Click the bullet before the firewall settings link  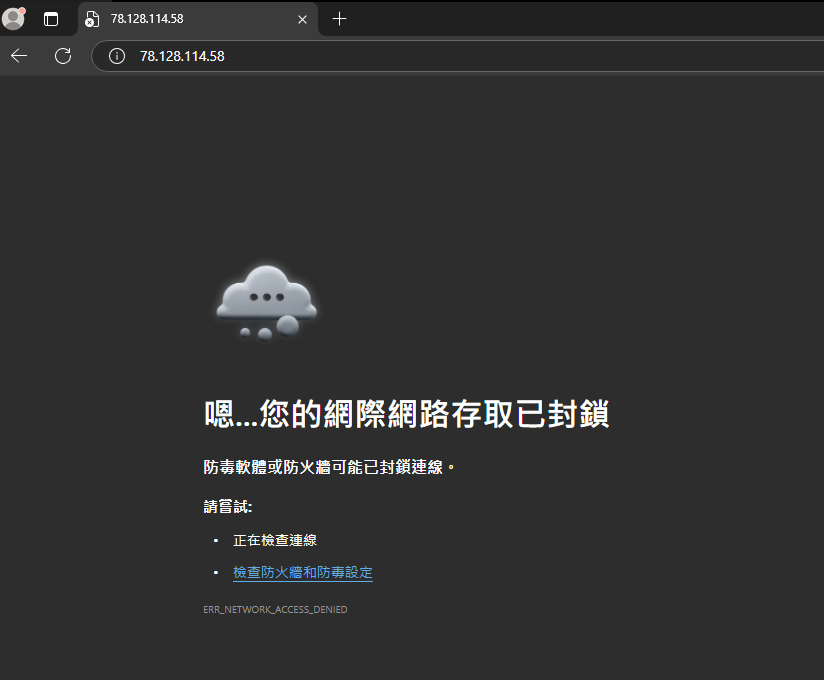pyautogui.click(x=215, y=573)
